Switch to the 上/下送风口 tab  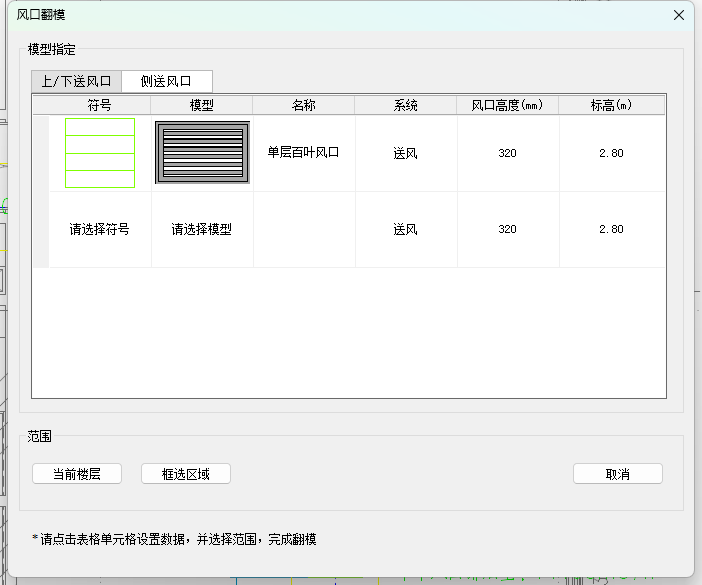point(76,82)
